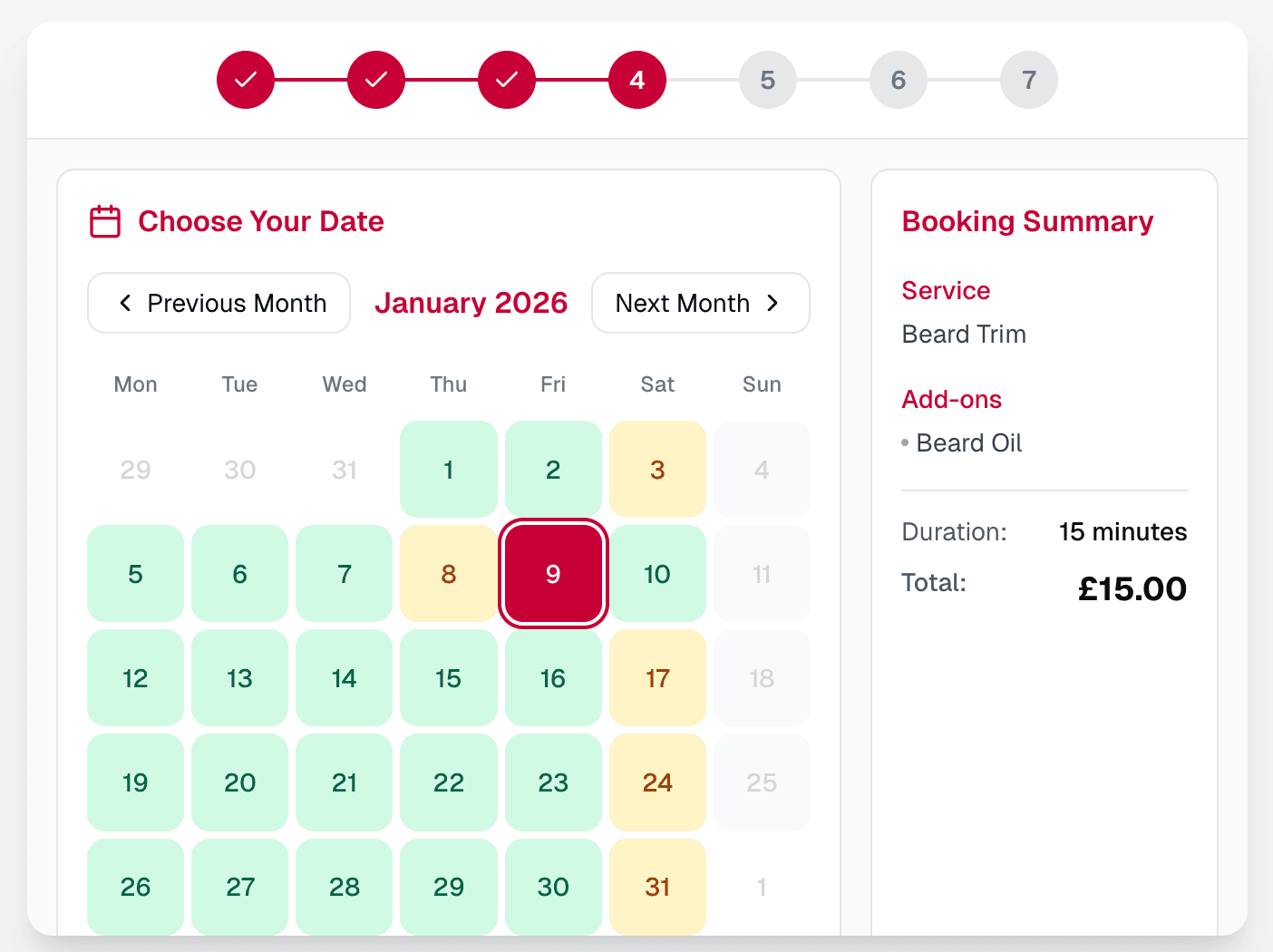Viewport: 1273px width, 952px height.
Task: Click the Booking Summary heading
Action: click(1027, 220)
